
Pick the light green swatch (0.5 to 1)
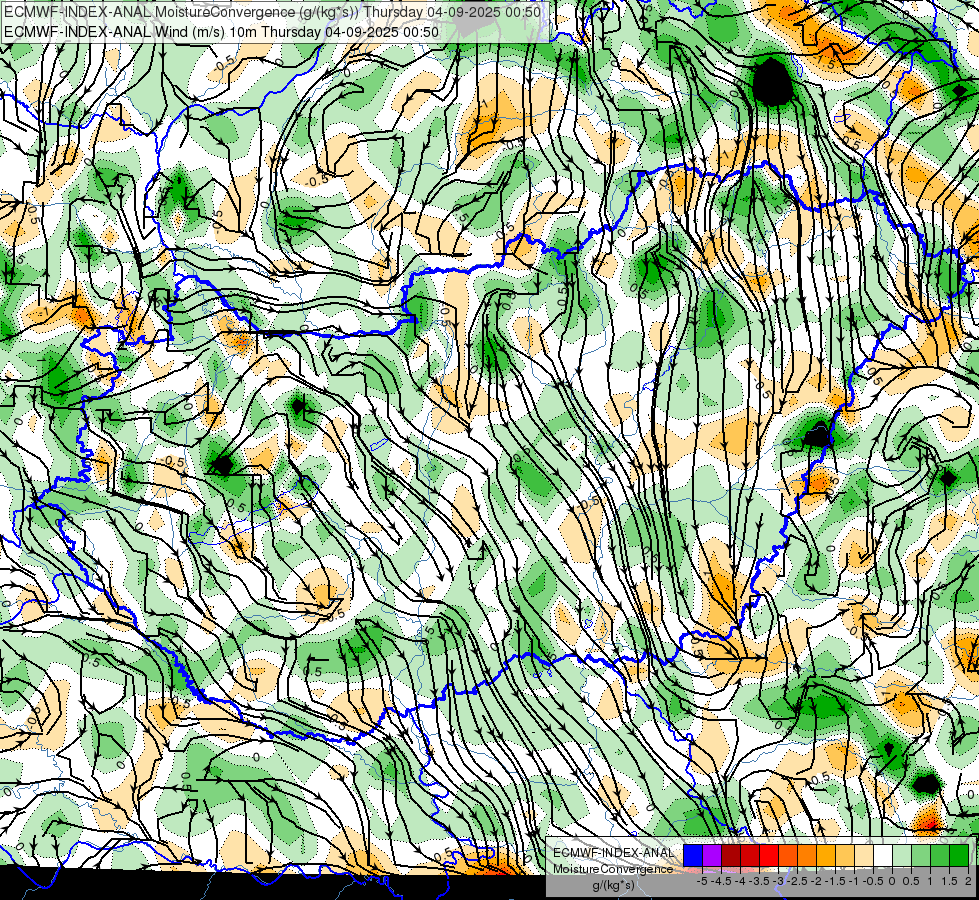pyautogui.click(x=921, y=856)
